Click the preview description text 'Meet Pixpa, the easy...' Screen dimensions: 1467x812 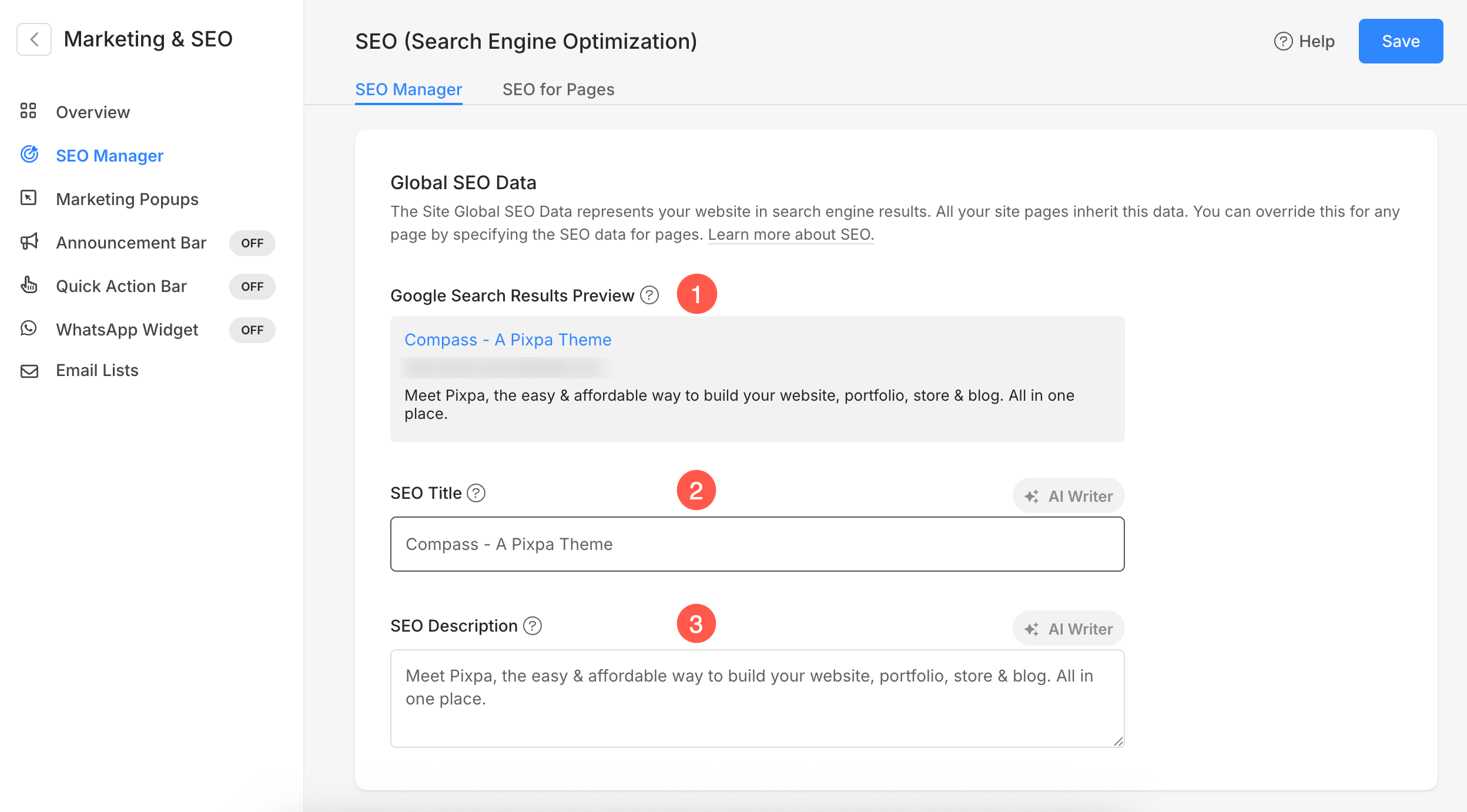[739, 404]
